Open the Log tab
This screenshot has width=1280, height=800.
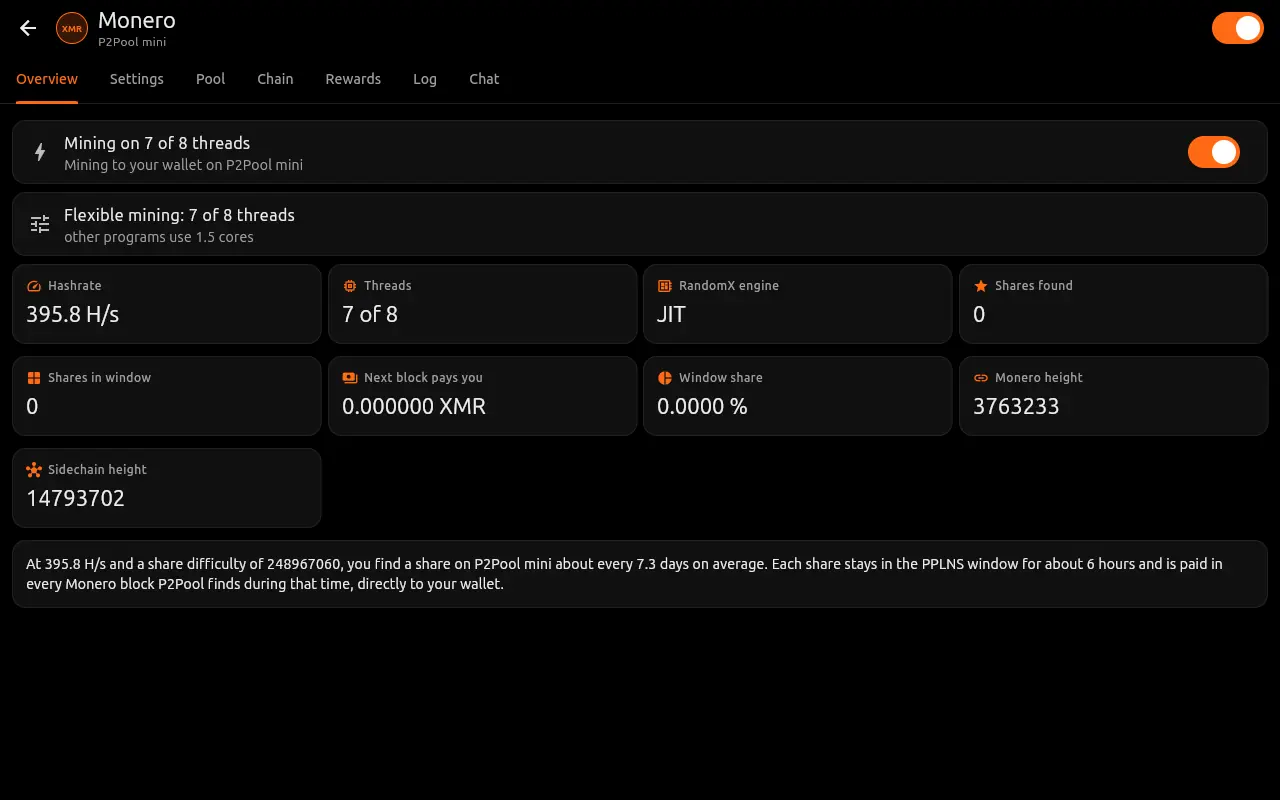pyautogui.click(x=425, y=79)
